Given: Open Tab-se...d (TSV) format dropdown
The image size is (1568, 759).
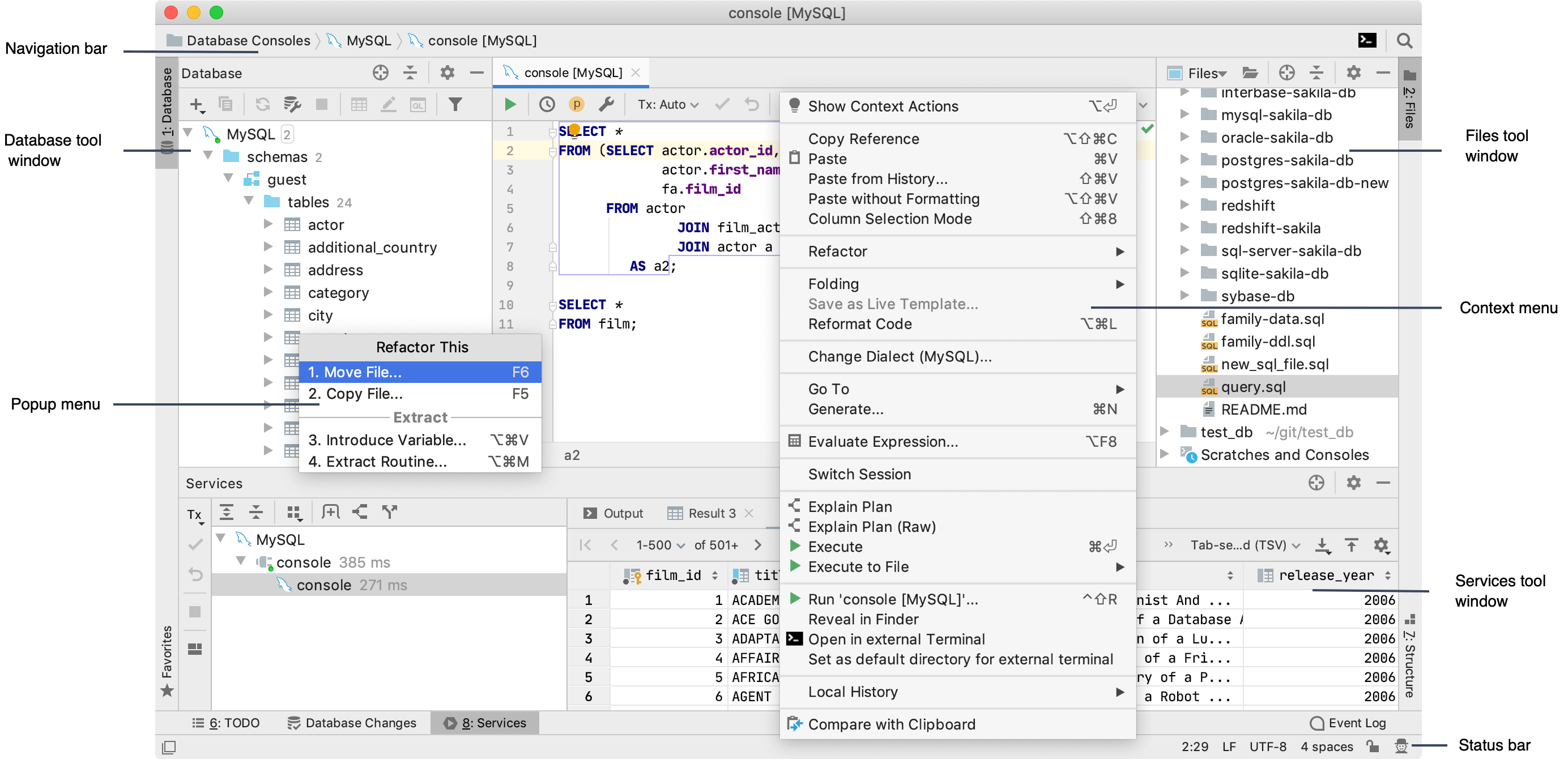Looking at the screenshot, I should (1245, 545).
